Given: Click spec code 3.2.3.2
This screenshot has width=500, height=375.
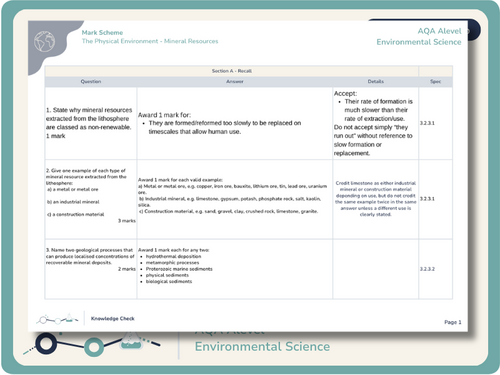Looking at the screenshot, I should pos(427,269).
